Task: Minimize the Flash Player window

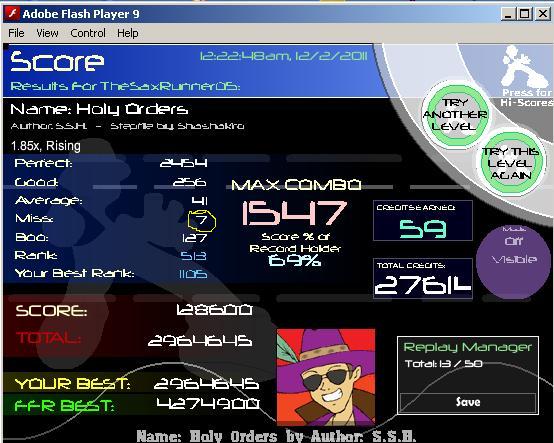Action: 508,14
